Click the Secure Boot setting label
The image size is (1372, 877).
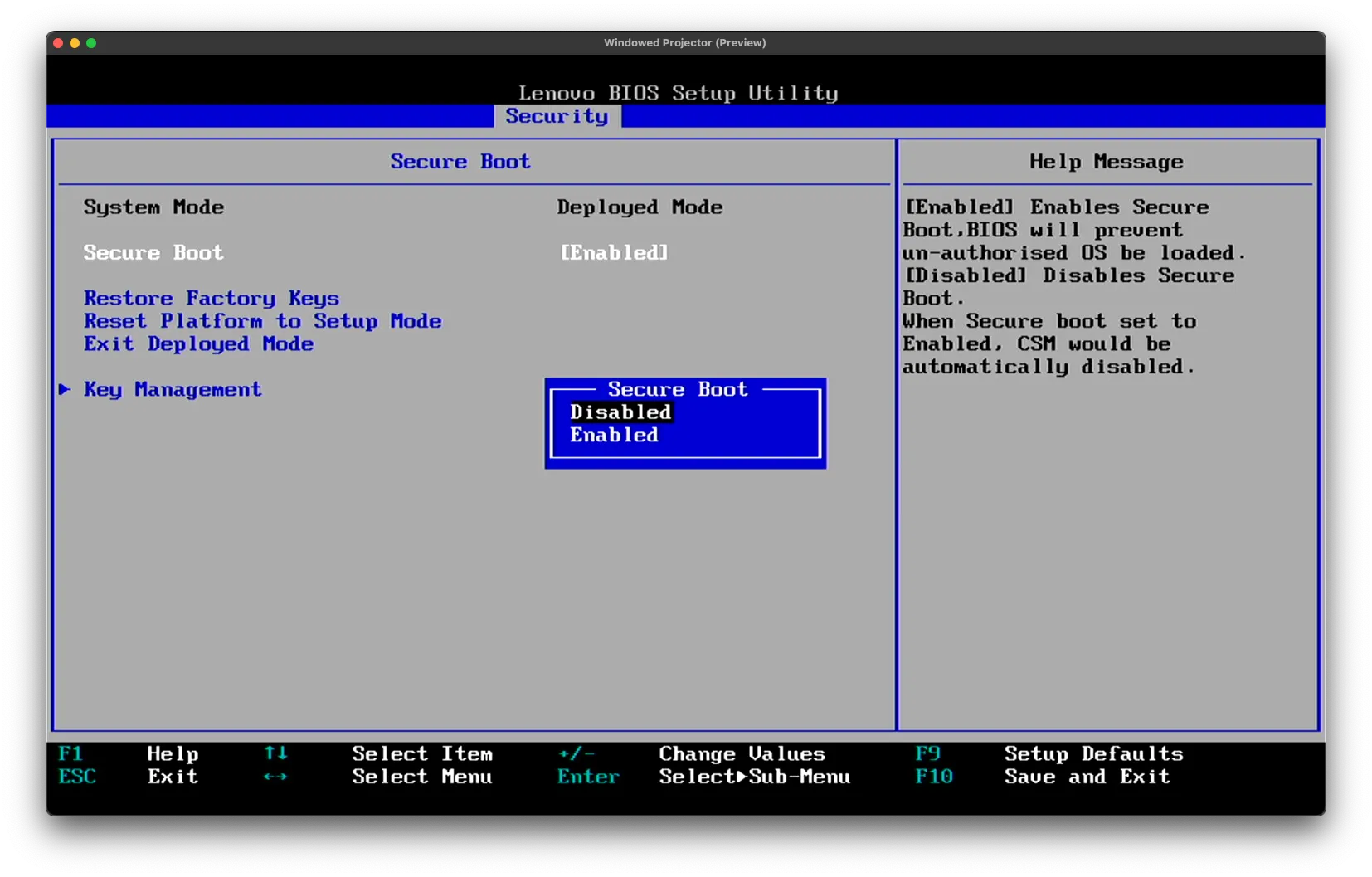point(153,252)
